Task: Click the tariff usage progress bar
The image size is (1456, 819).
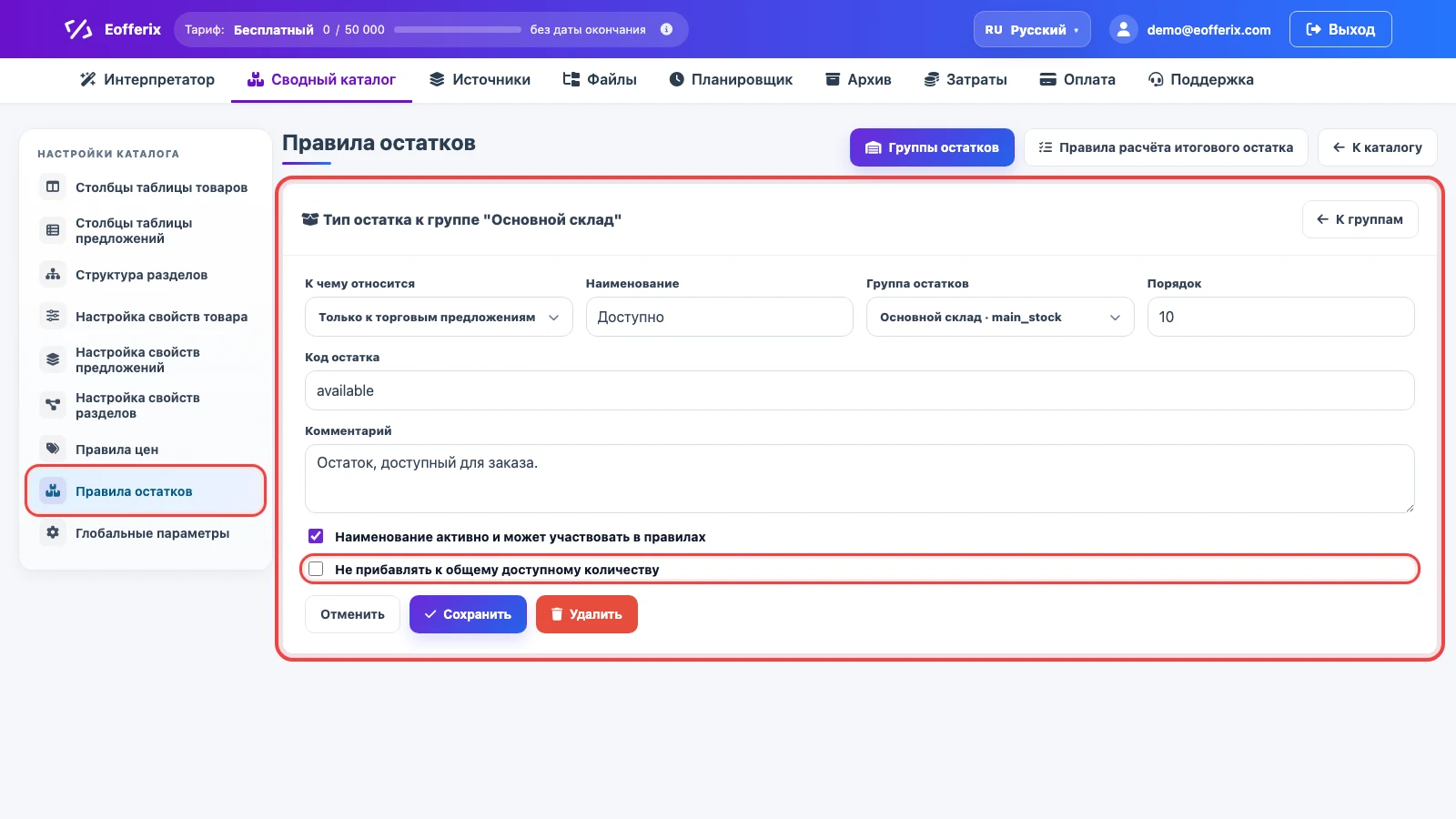Action: point(458,29)
